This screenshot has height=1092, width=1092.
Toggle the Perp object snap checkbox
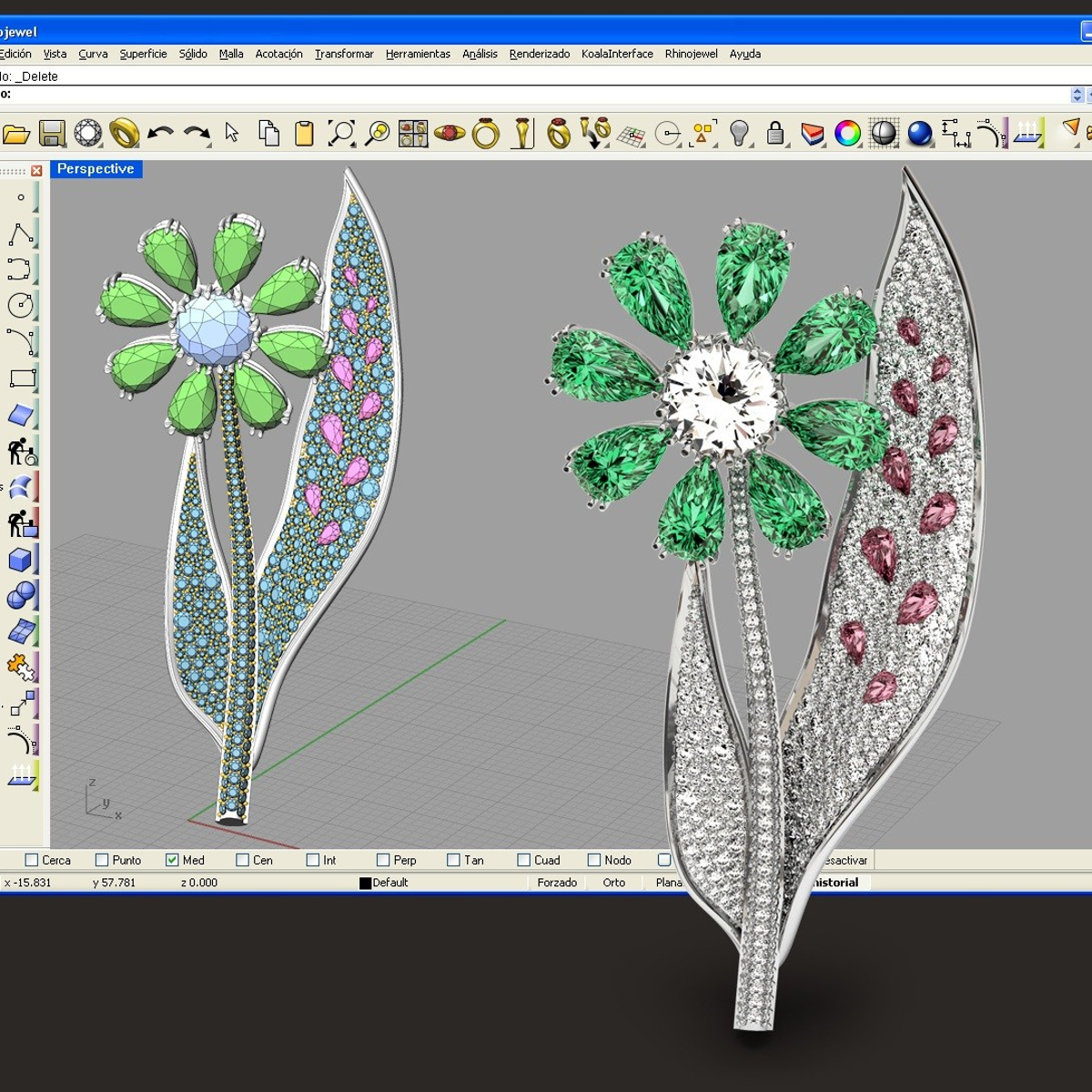pyautogui.click(x=383, y=860)
